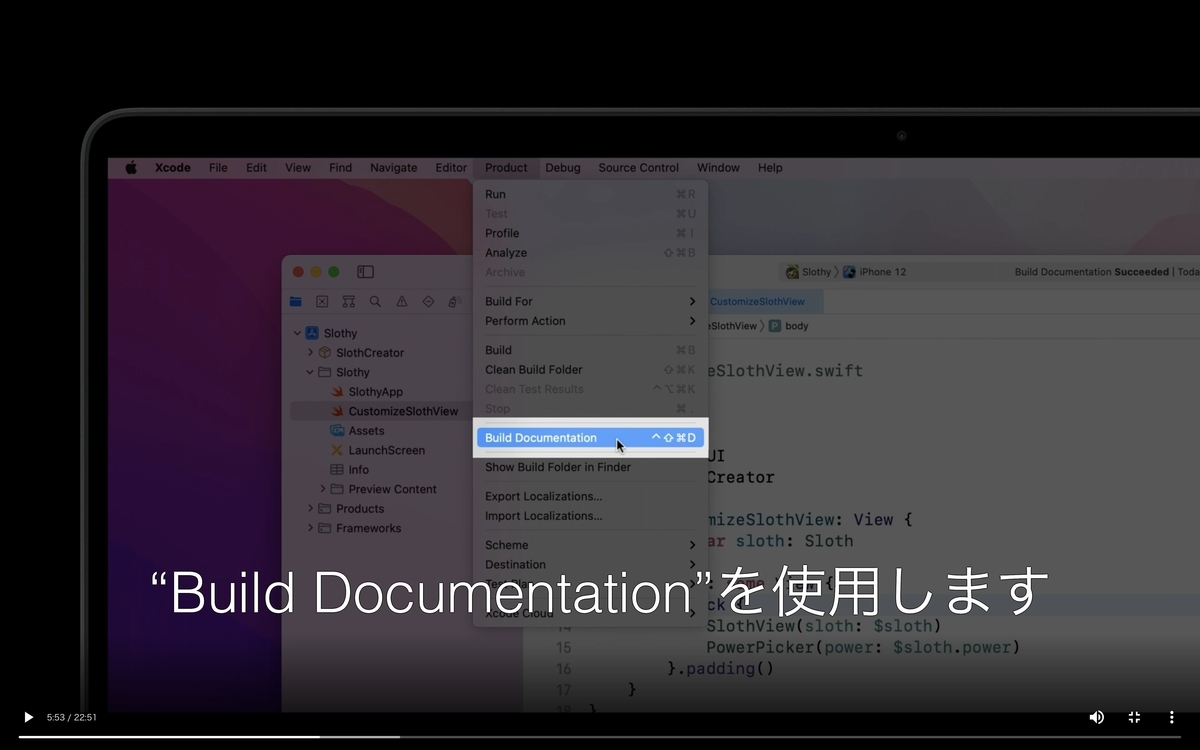The width and height of the screenshot is (1200, 750).
Task: Exit full screen mode
Action: (x=1134, y=717)
